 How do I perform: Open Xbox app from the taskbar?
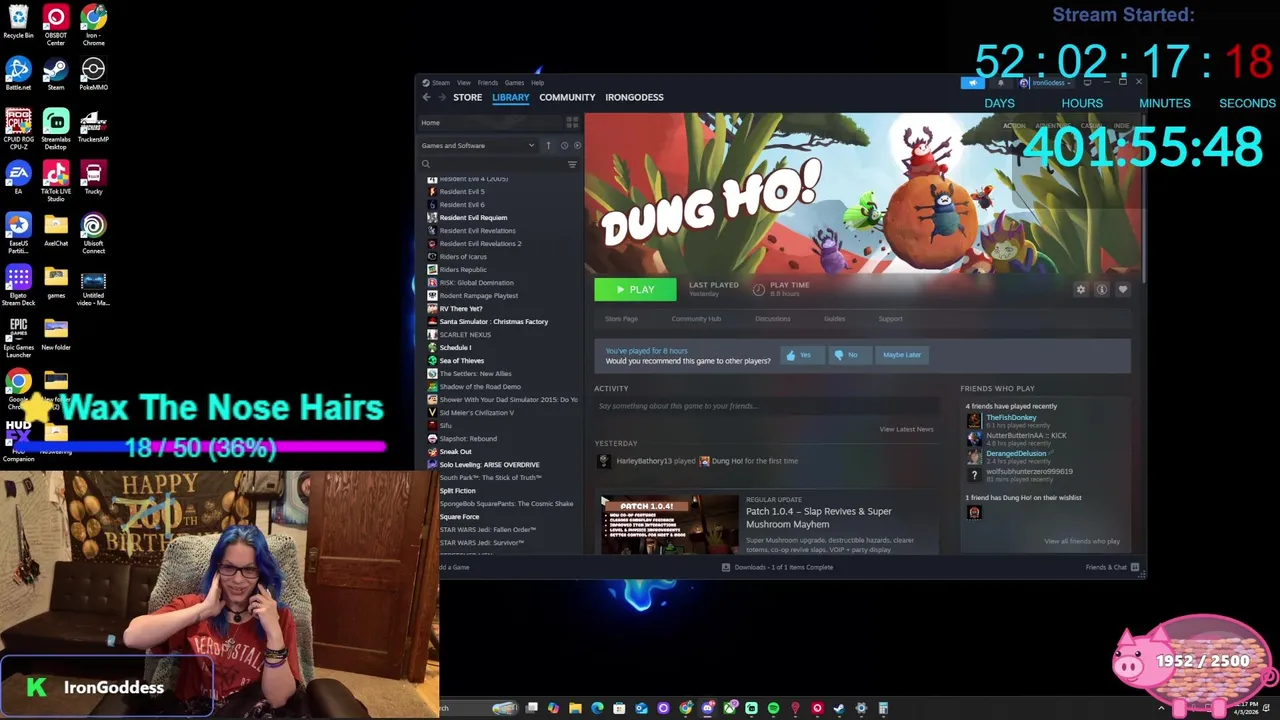730,708
